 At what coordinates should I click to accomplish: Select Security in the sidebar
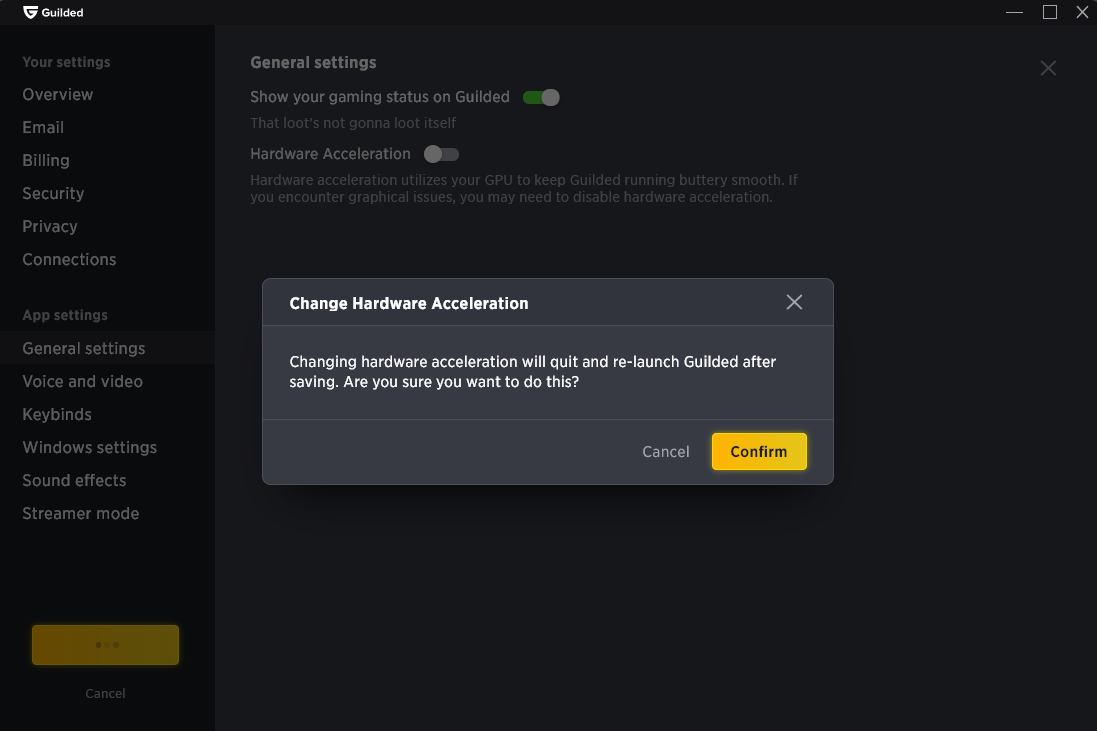click(x=53, y=193)
